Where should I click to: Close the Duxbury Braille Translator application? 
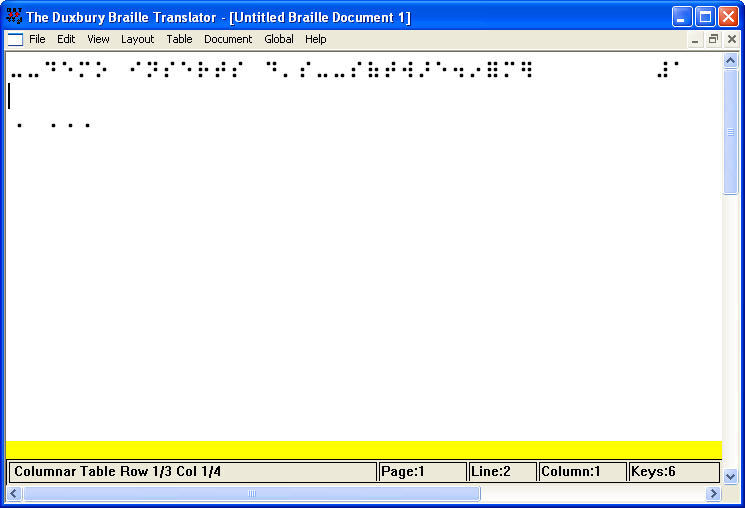728,17
